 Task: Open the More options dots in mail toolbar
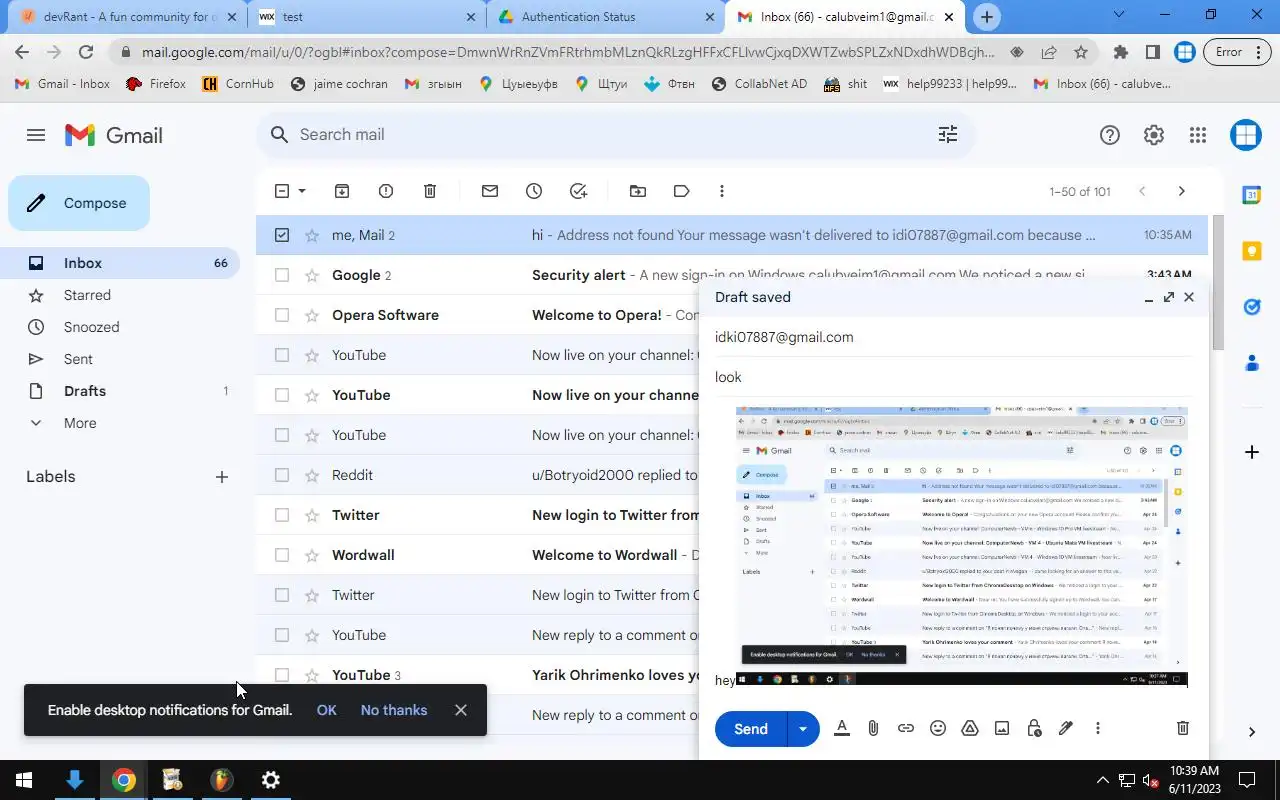[722, 191]
